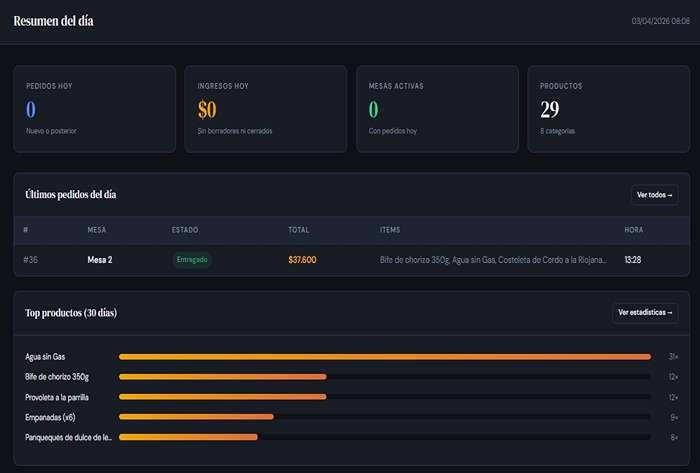Viewport: 700px width, 473px height.
Task: Click the "Resumen del día" page title
Action: [53, 21]
